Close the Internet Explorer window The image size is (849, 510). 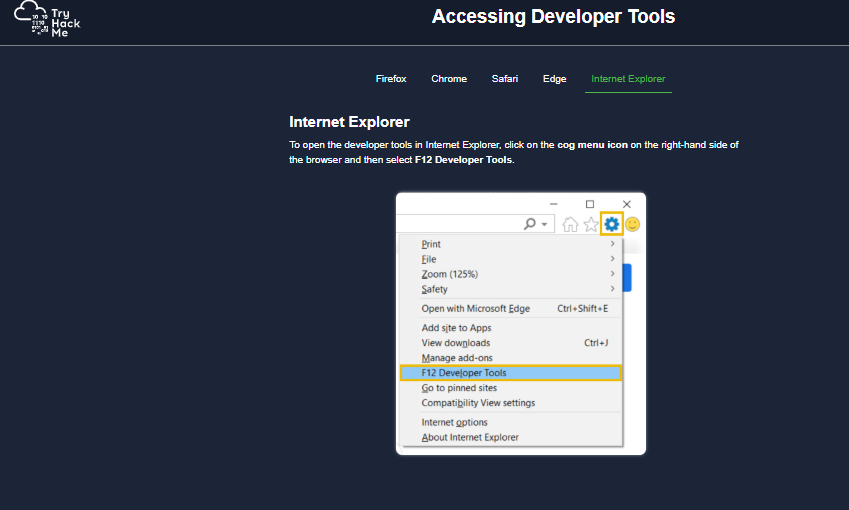tap(626, 204)
